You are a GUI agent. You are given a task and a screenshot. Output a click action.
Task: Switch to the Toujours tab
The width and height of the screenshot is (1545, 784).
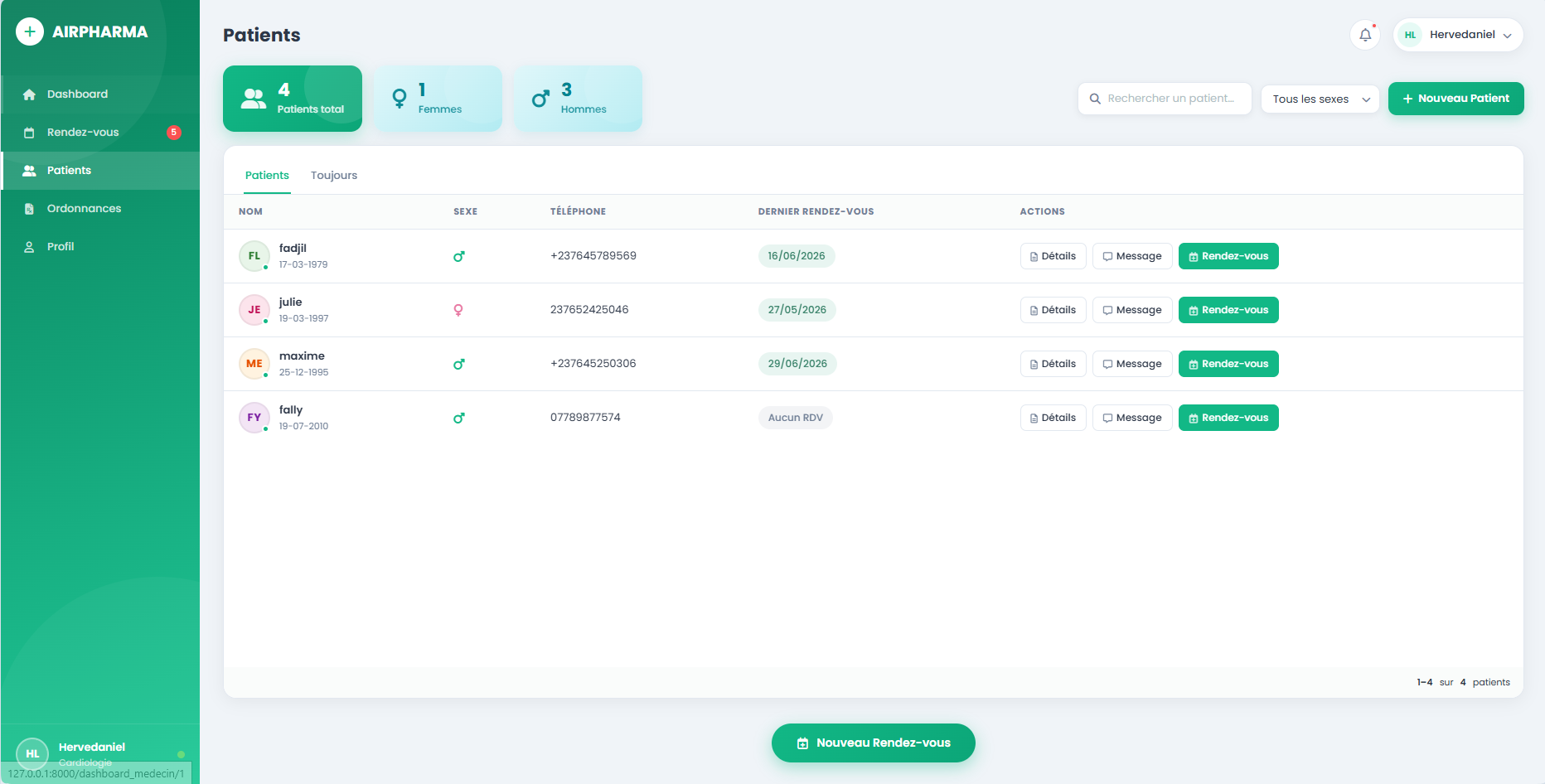(x=334, y=176)
